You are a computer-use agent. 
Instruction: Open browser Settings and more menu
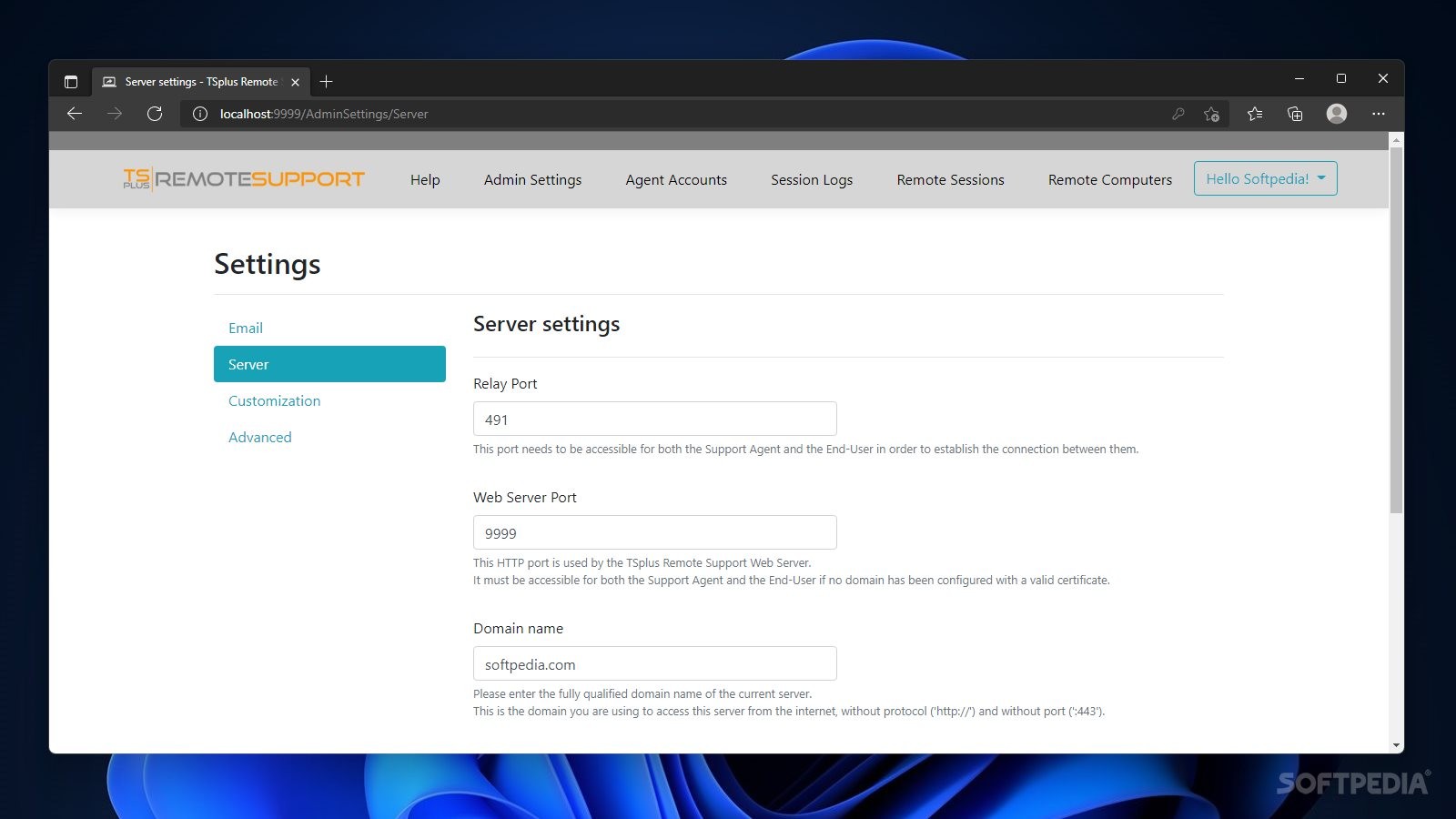pos(1379,114)
